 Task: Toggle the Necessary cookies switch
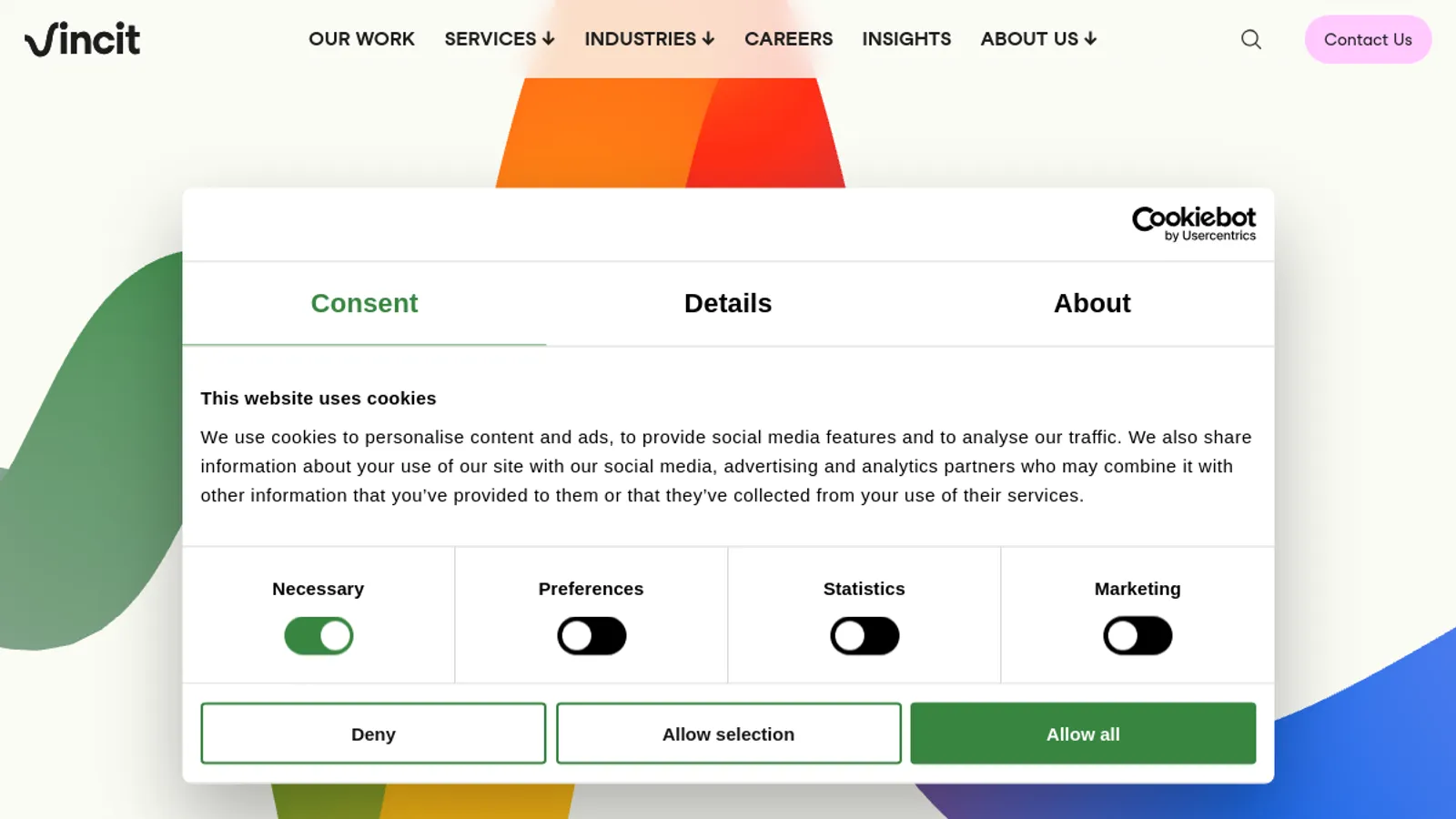tap(318, 636)
